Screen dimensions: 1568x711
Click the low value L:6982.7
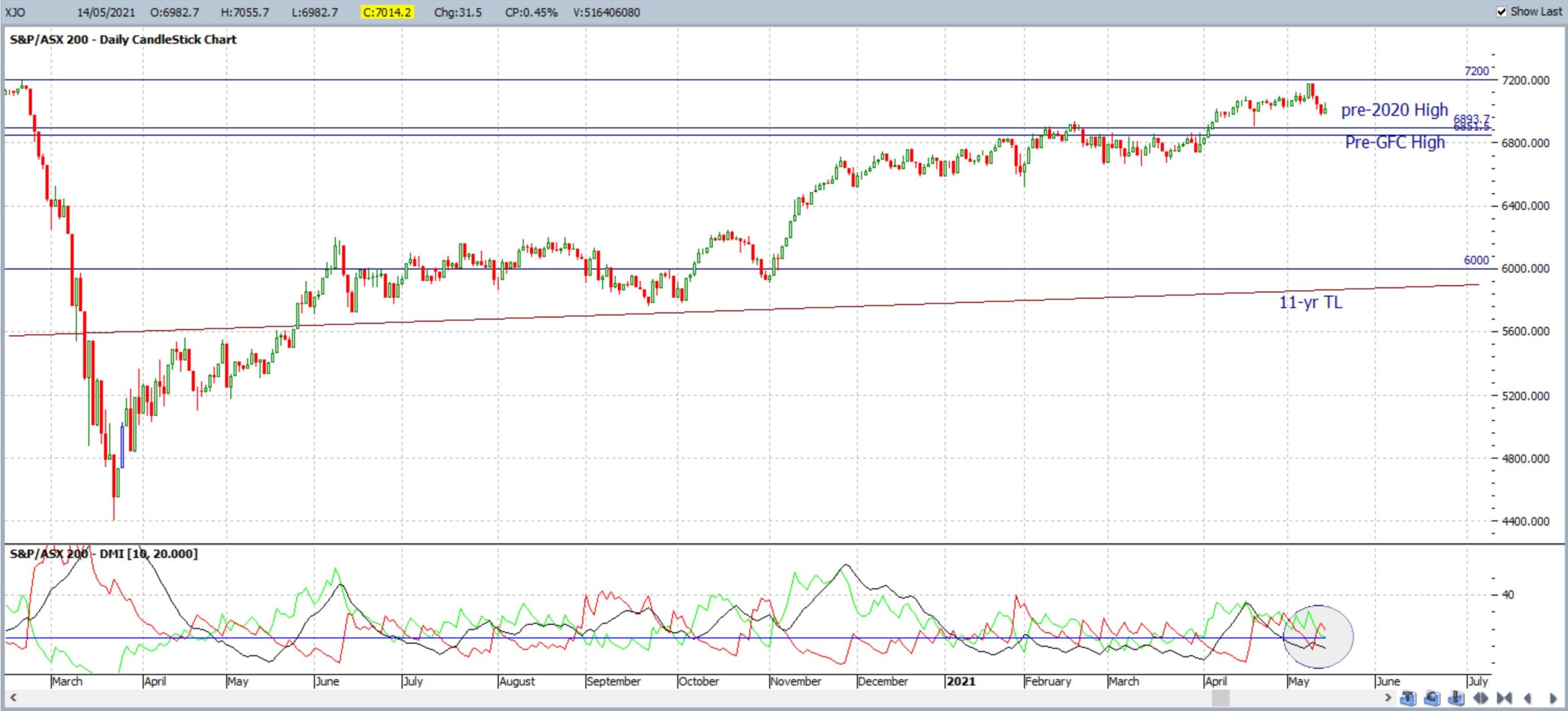click(315, 13)
